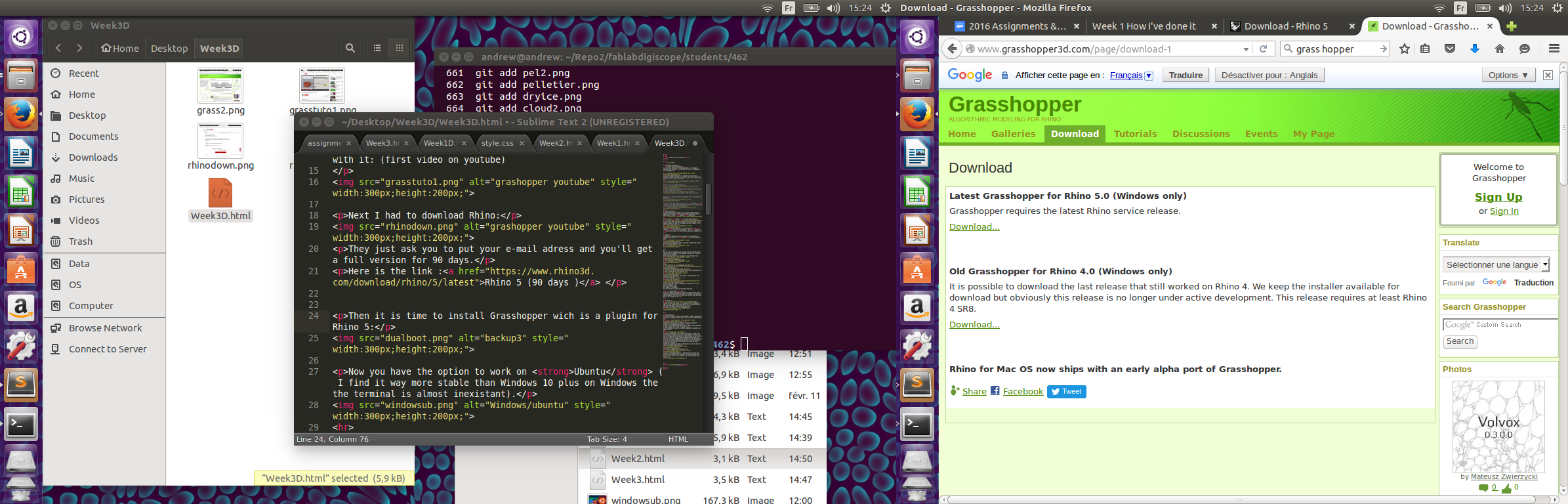Open Trash in Files sidebar
Screen dimensions: 1568x504
pos(81,241)
